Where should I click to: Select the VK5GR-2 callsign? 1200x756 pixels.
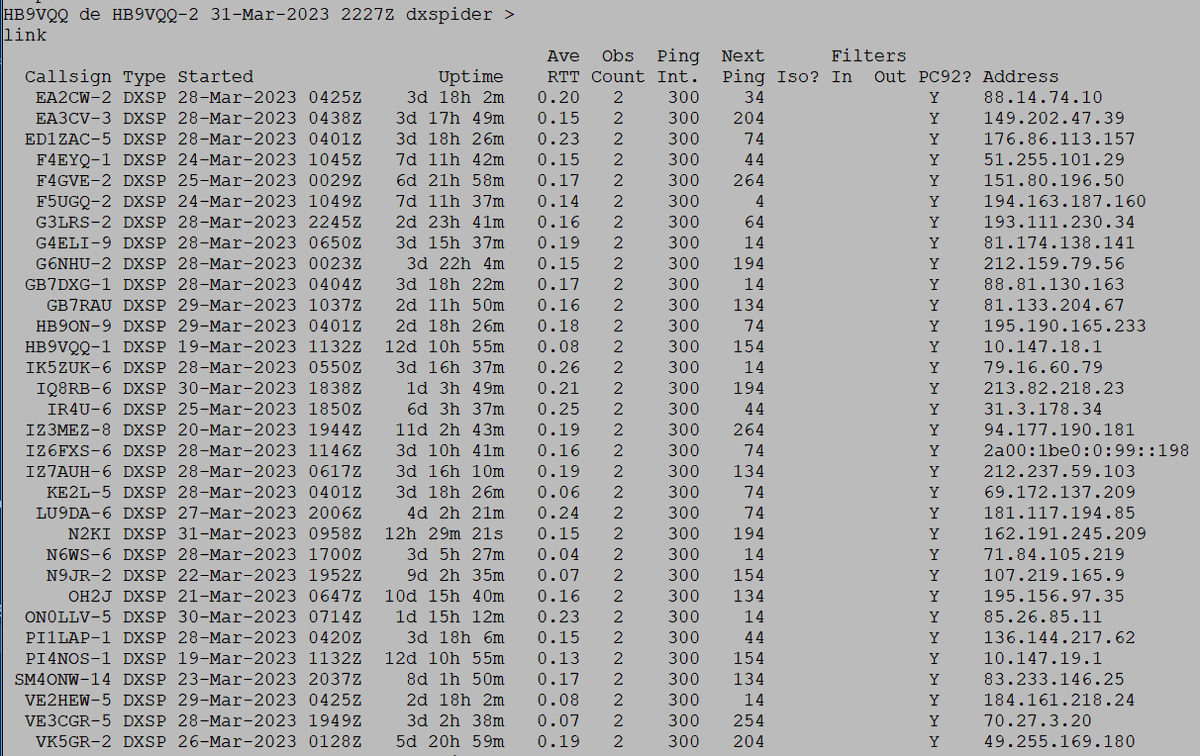pyautogui.click(x=74, y=741)
